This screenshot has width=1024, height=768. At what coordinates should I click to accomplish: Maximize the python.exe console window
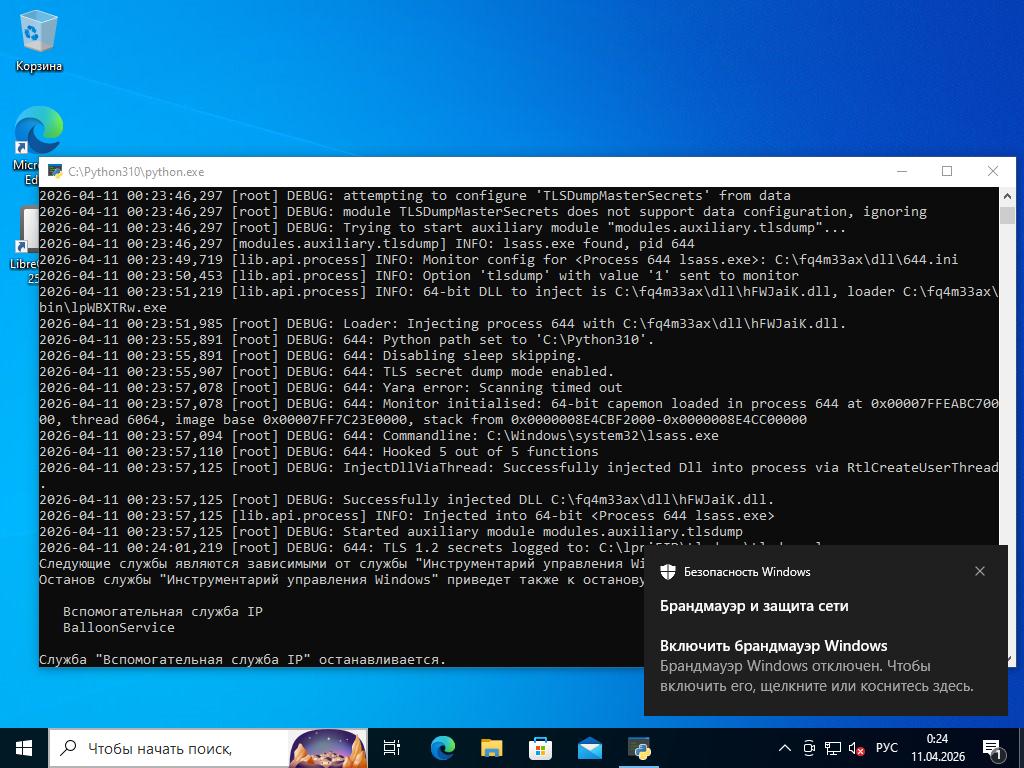947,171
